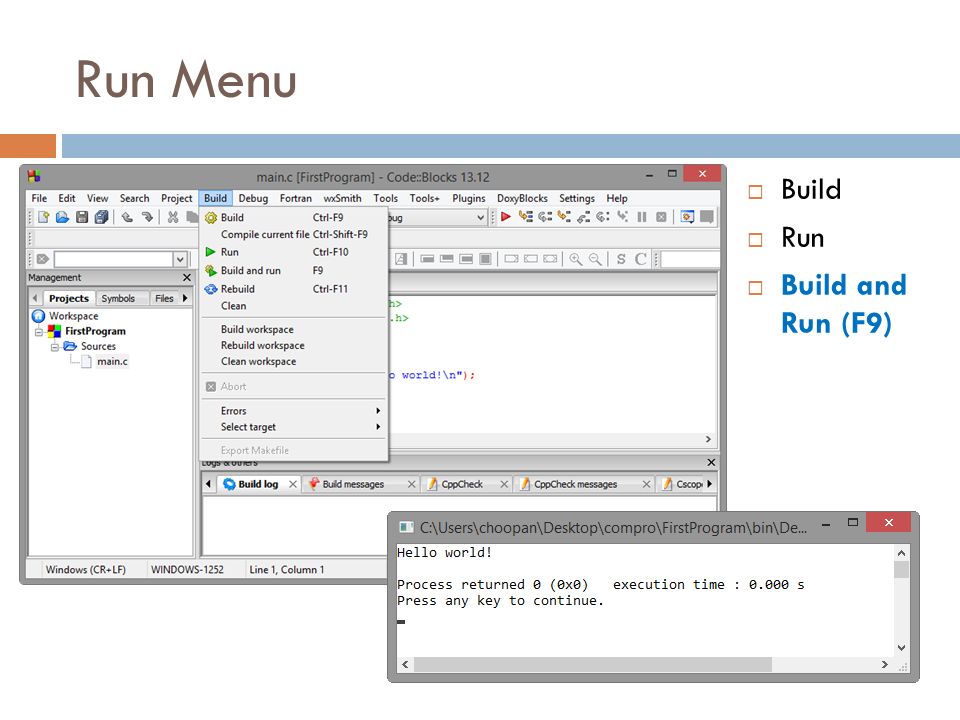Start debugging with the red arrow icon
This screenshot has width=960, height=720.
click(506, 217)
